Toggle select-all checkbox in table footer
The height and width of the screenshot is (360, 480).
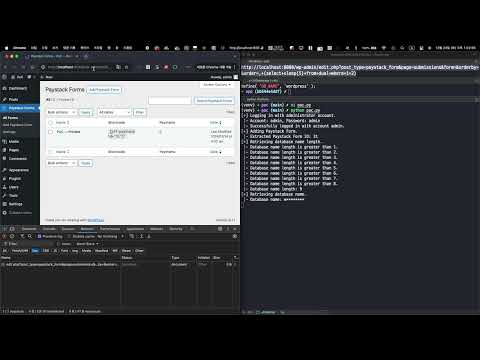51,152
